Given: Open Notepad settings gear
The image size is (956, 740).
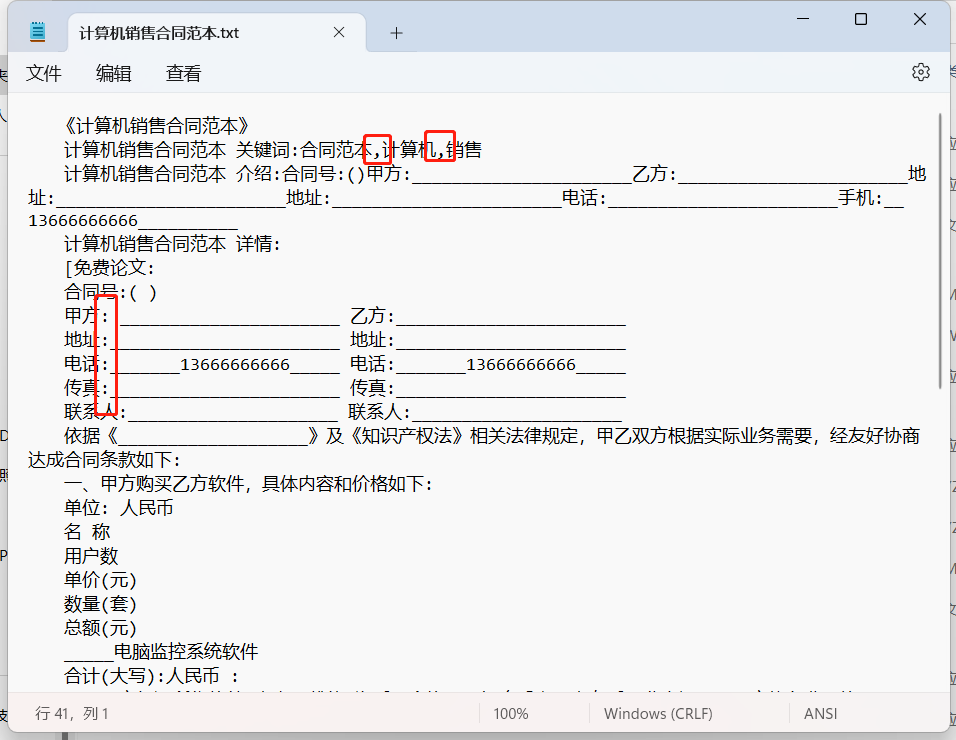Looking at the screenshot, I should pos(921,72).
